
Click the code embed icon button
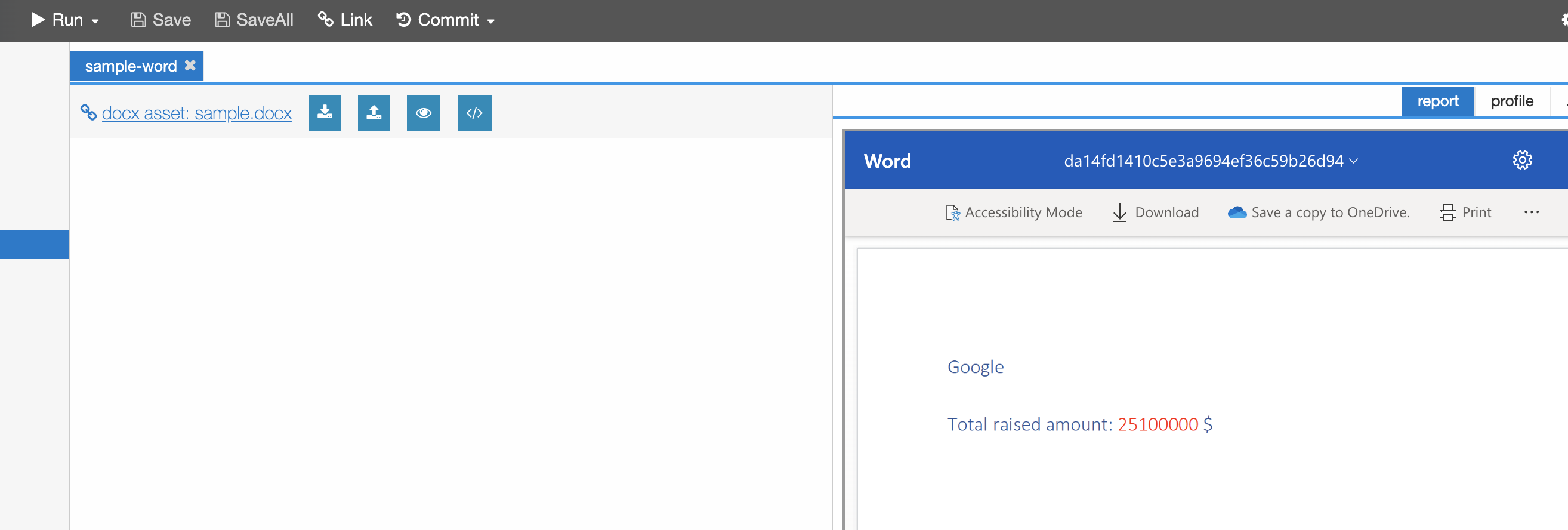click(x=474, y=113)
